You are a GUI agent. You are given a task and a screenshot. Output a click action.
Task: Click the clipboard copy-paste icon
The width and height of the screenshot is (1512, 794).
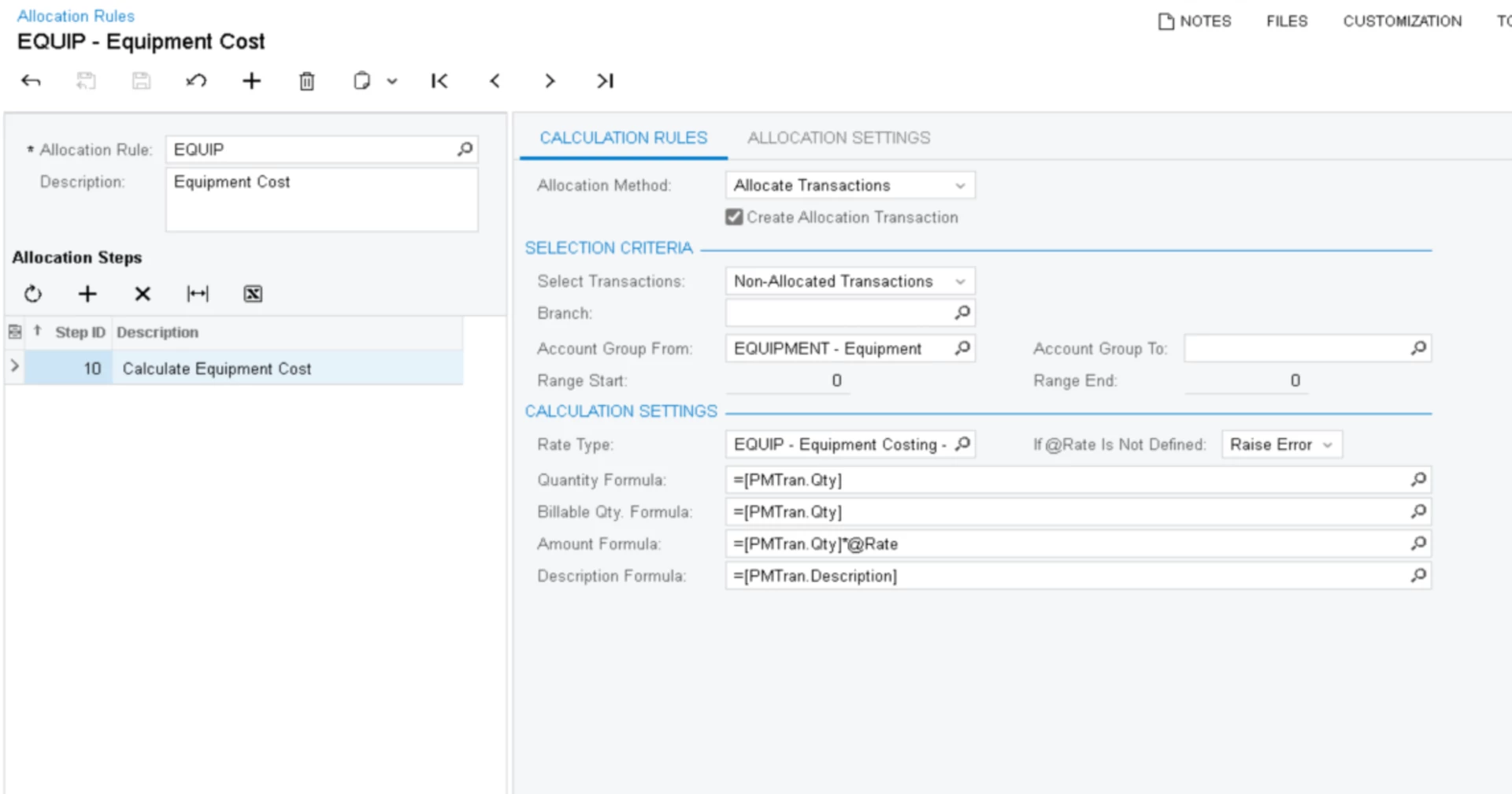point(361,80)
